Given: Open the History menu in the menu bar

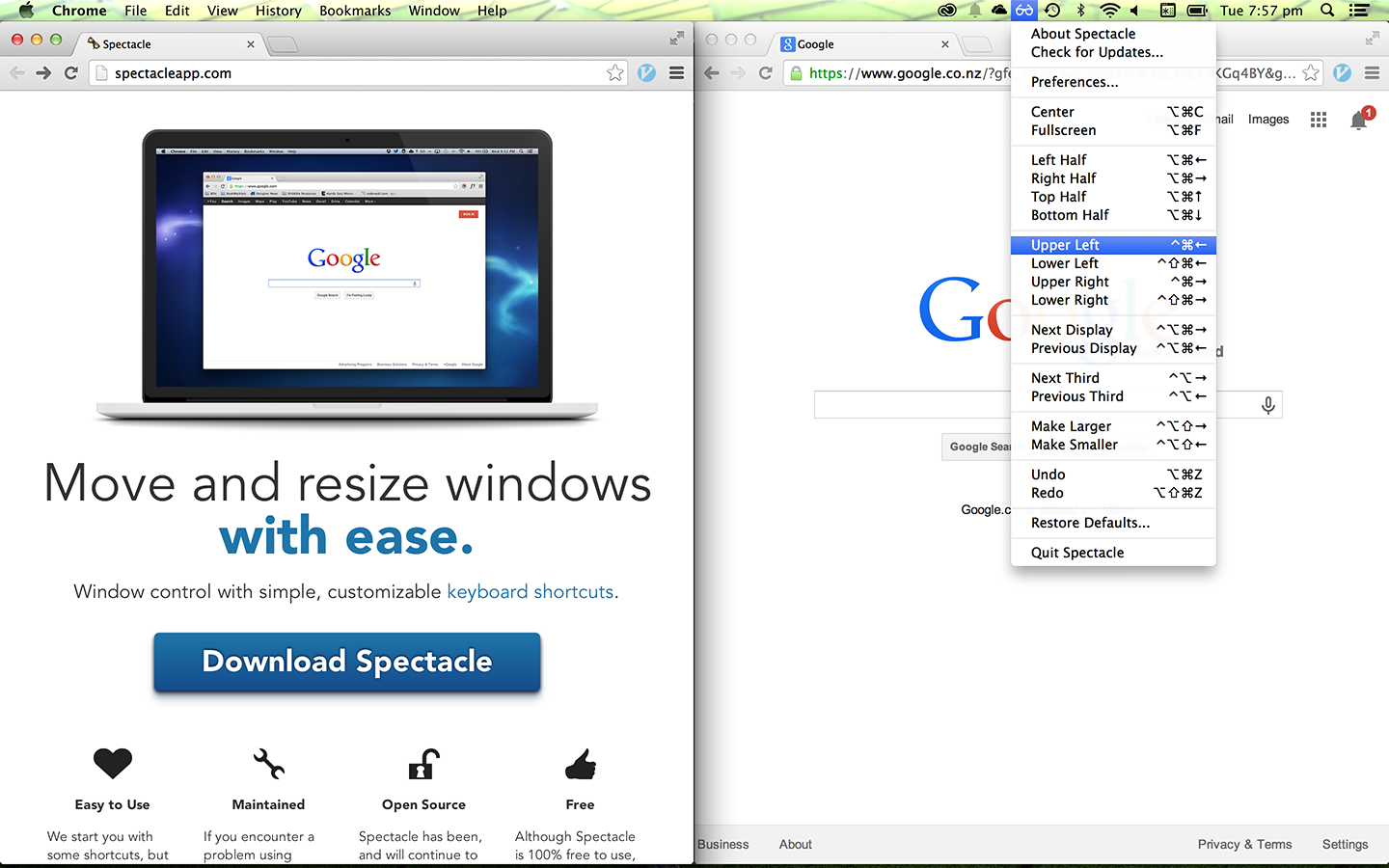Looking at the screenshot, I should click(279, 11).
